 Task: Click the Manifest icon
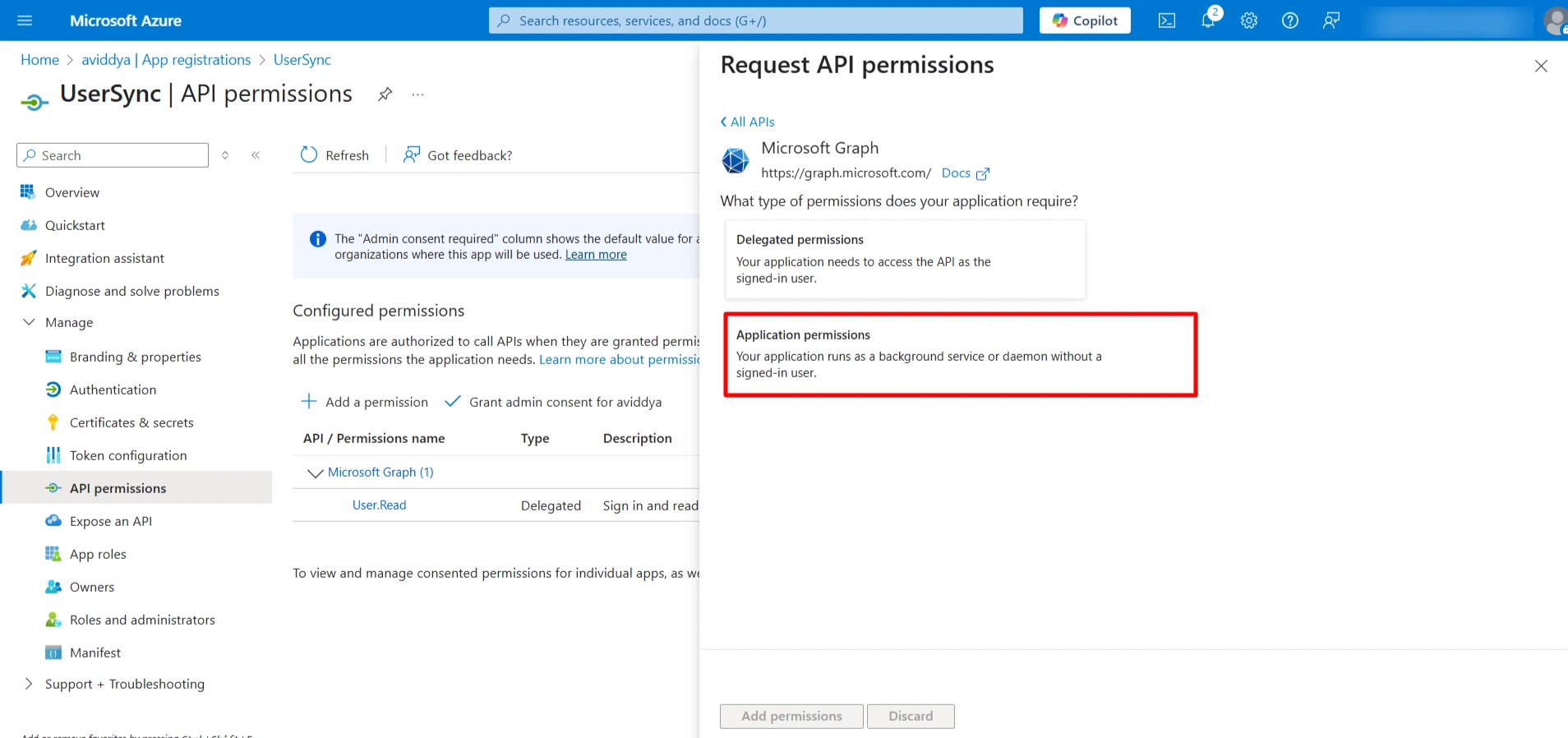pos(53,653)
